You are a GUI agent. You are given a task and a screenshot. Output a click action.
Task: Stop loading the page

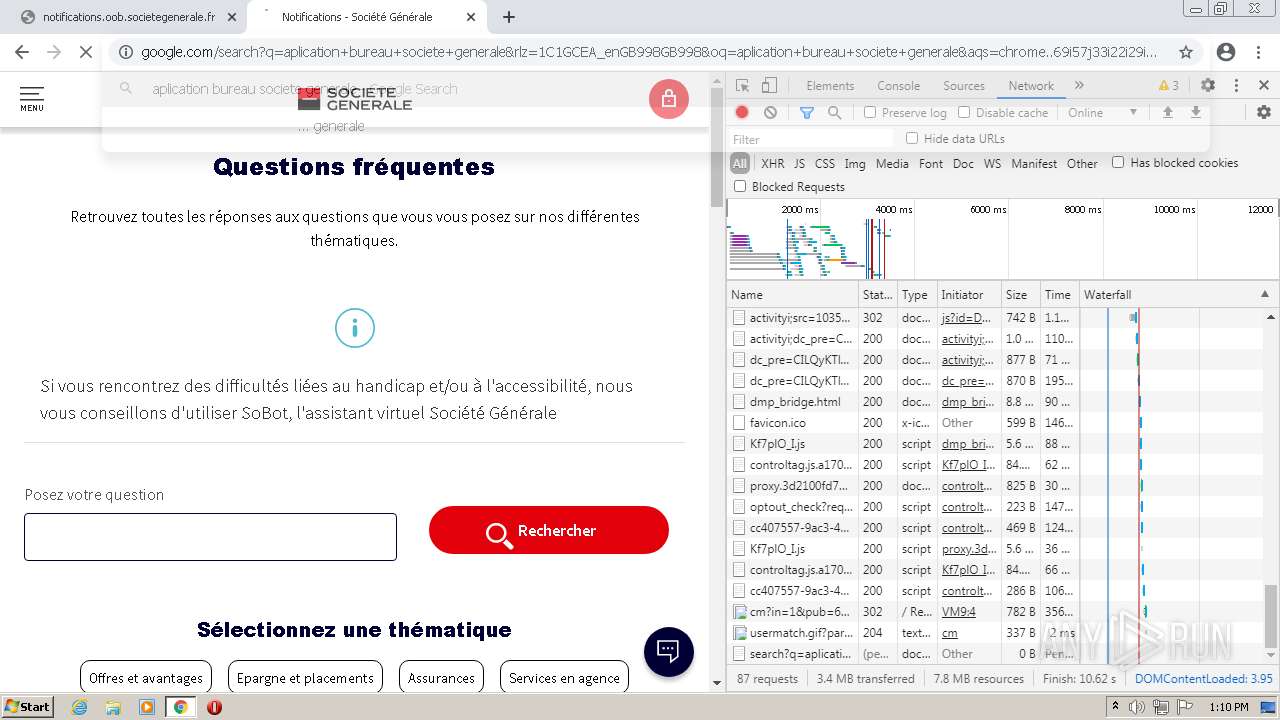point(86,52)
